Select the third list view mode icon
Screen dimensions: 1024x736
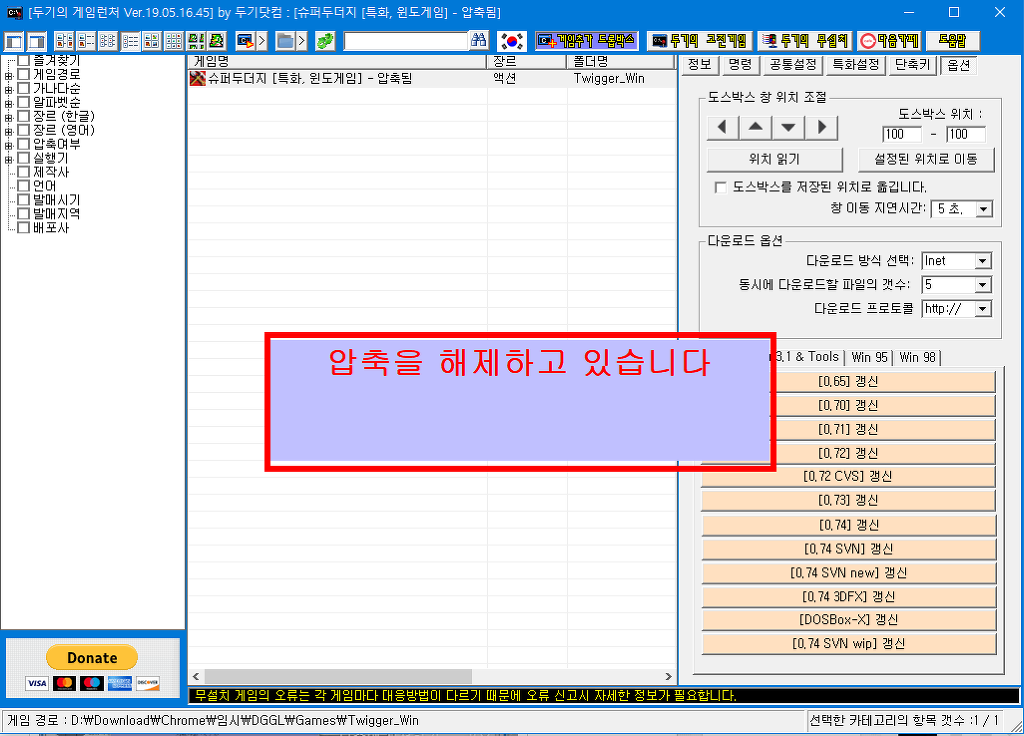coord(108,41)
